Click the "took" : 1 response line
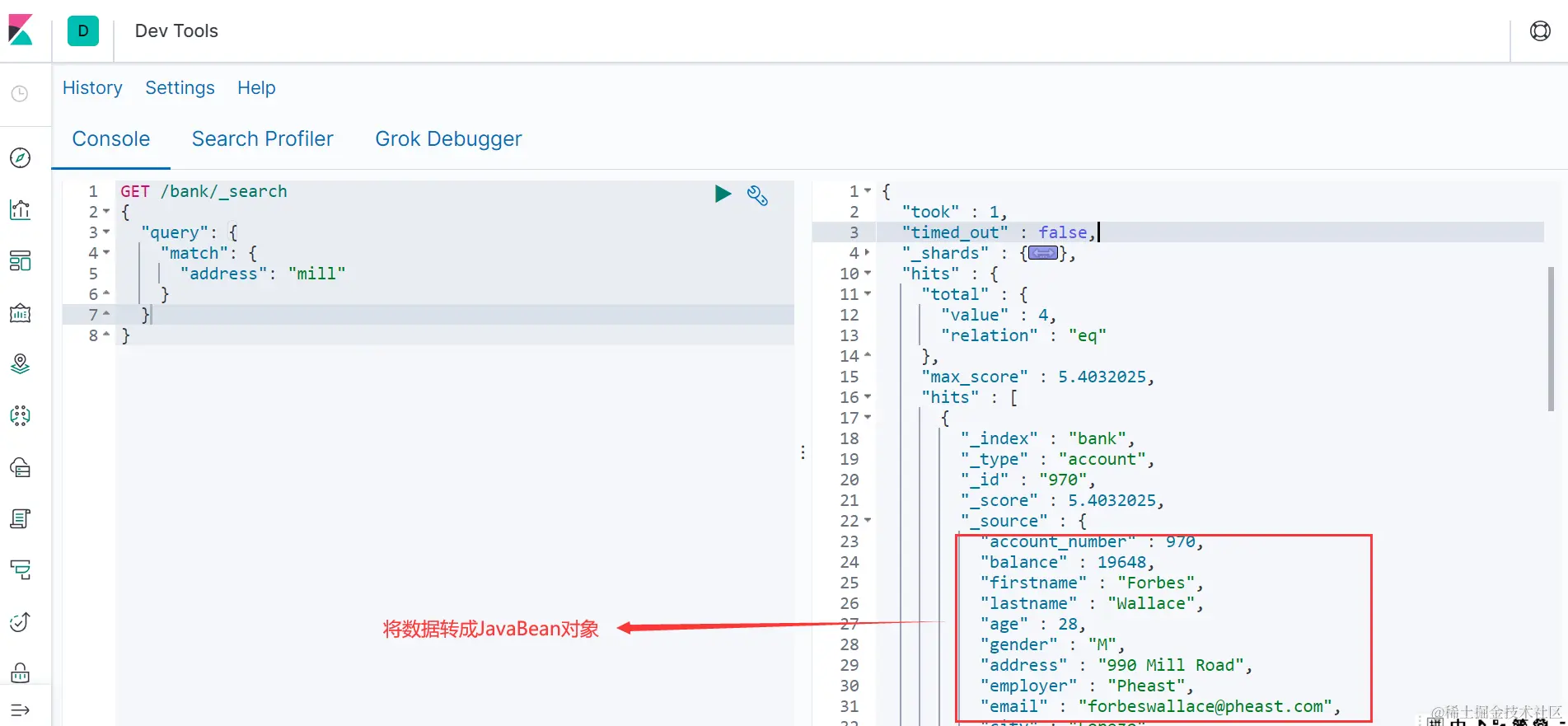Screen dimensions: 1568x726 (954, 212)
